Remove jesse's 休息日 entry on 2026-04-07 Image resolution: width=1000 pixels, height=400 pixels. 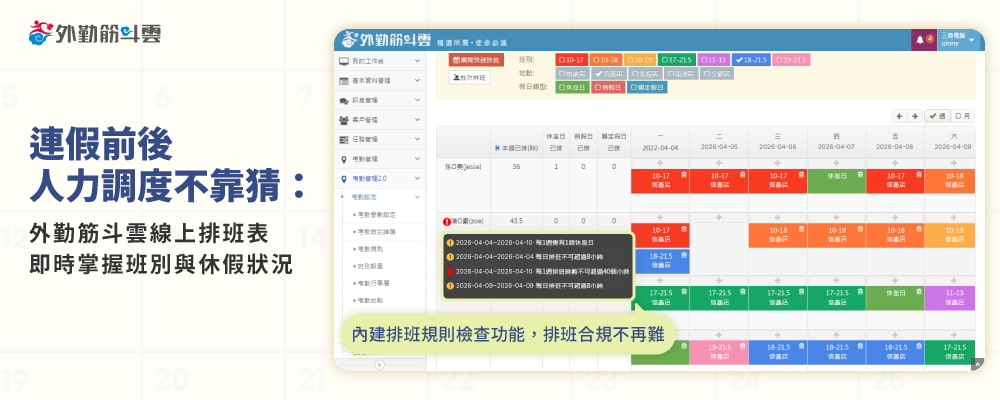tap(859, 174)
